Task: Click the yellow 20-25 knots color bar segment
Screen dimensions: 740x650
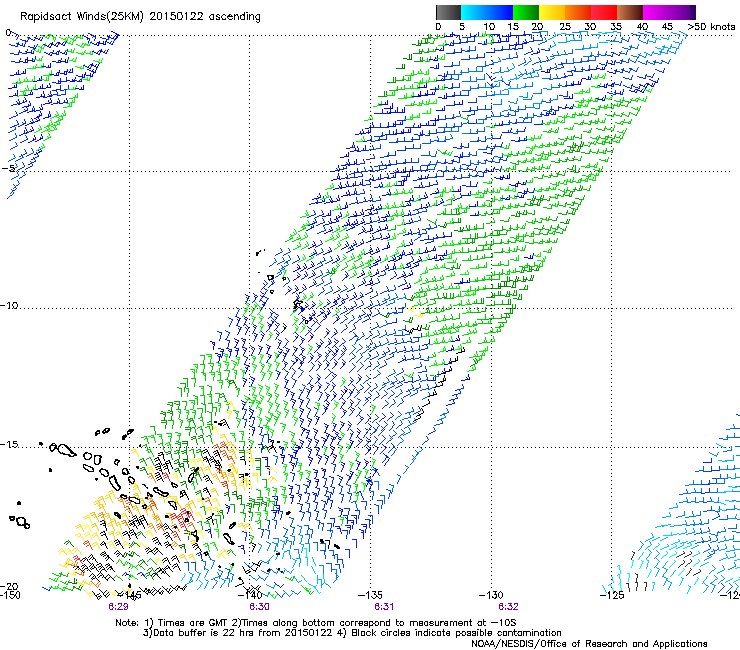Action: pos(552,12)
